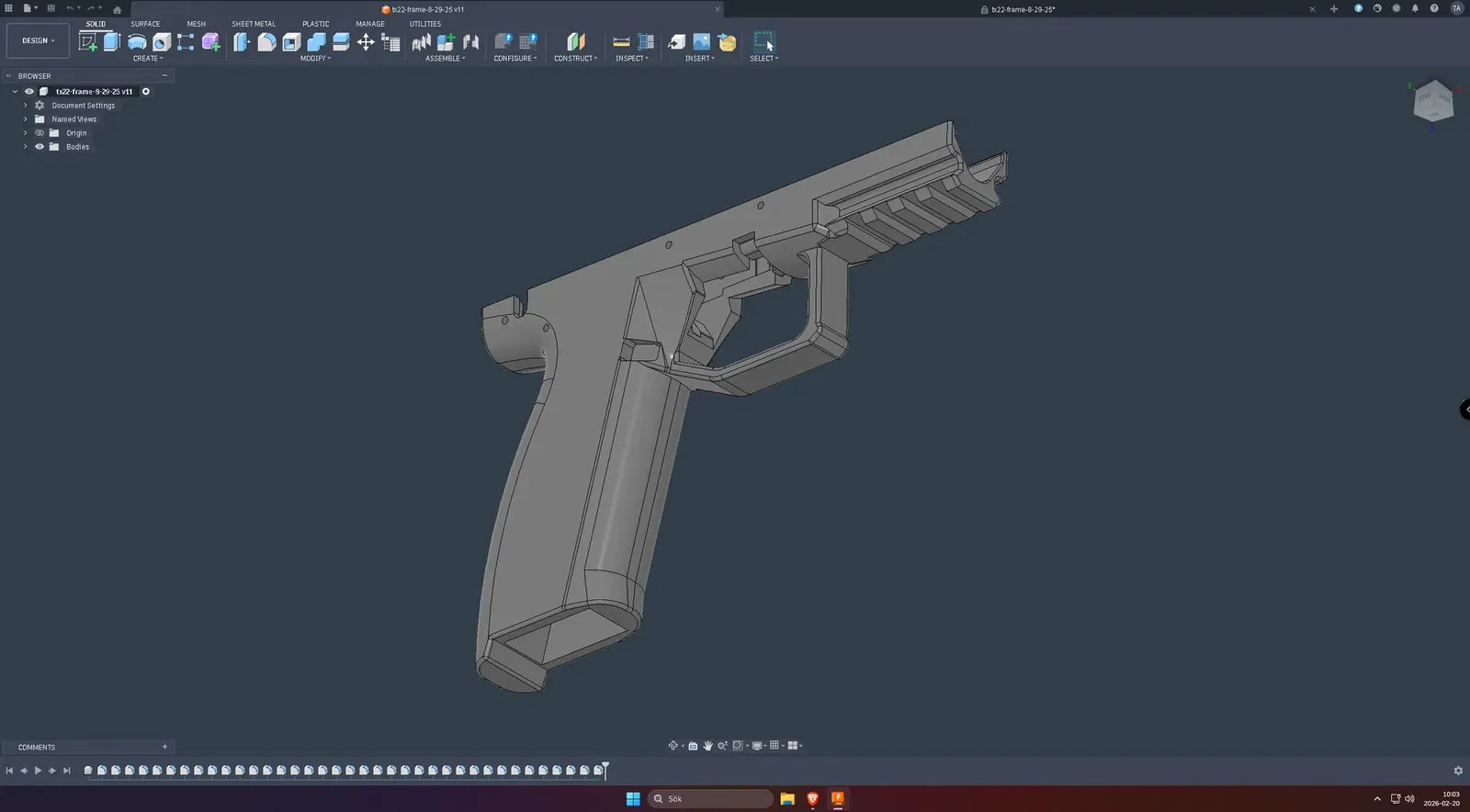Switch to the MESH tab
Viewport: 1470px width, 812px height.
[x=197, y=24]
